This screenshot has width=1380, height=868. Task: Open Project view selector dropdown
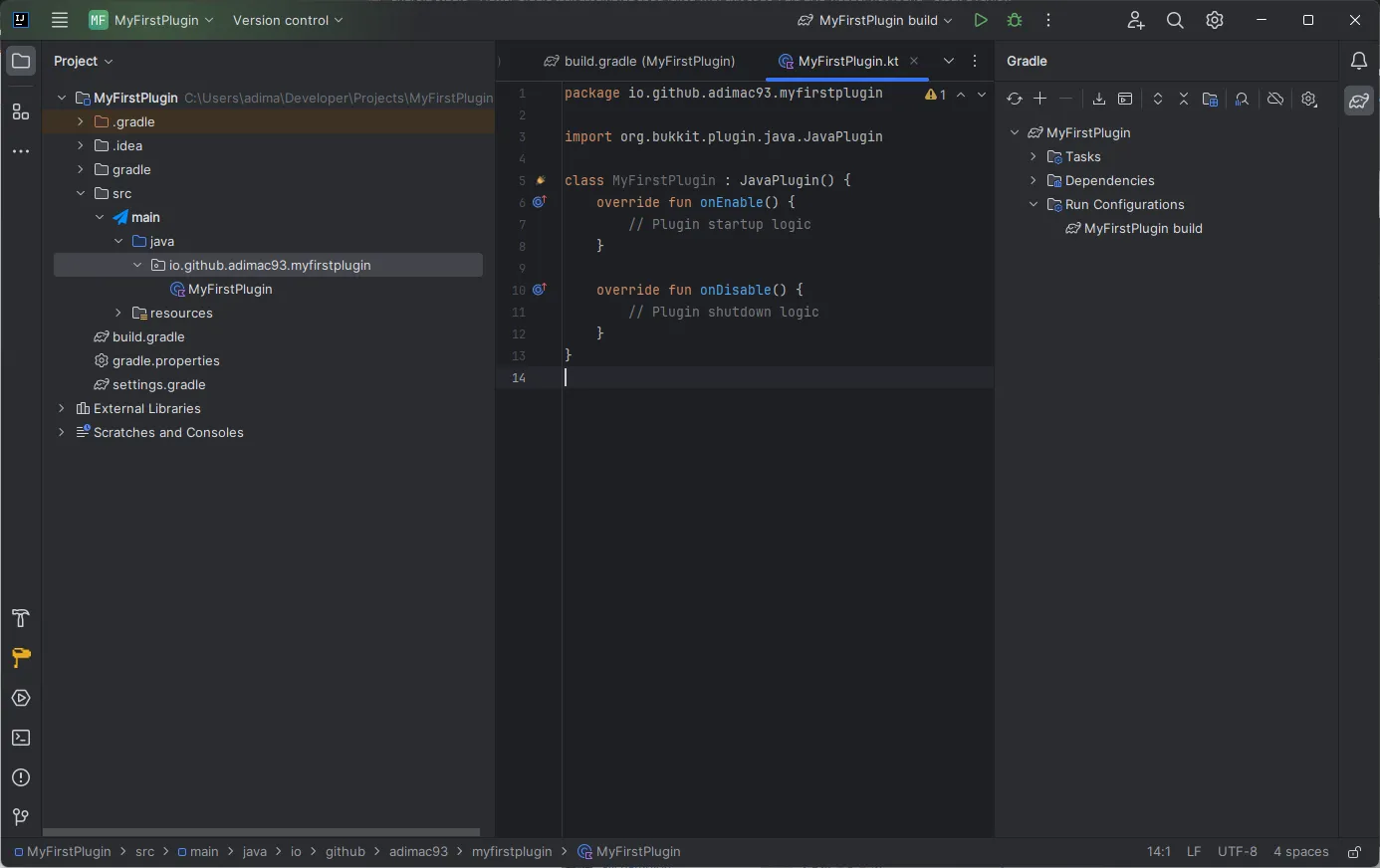coord(84,61)
